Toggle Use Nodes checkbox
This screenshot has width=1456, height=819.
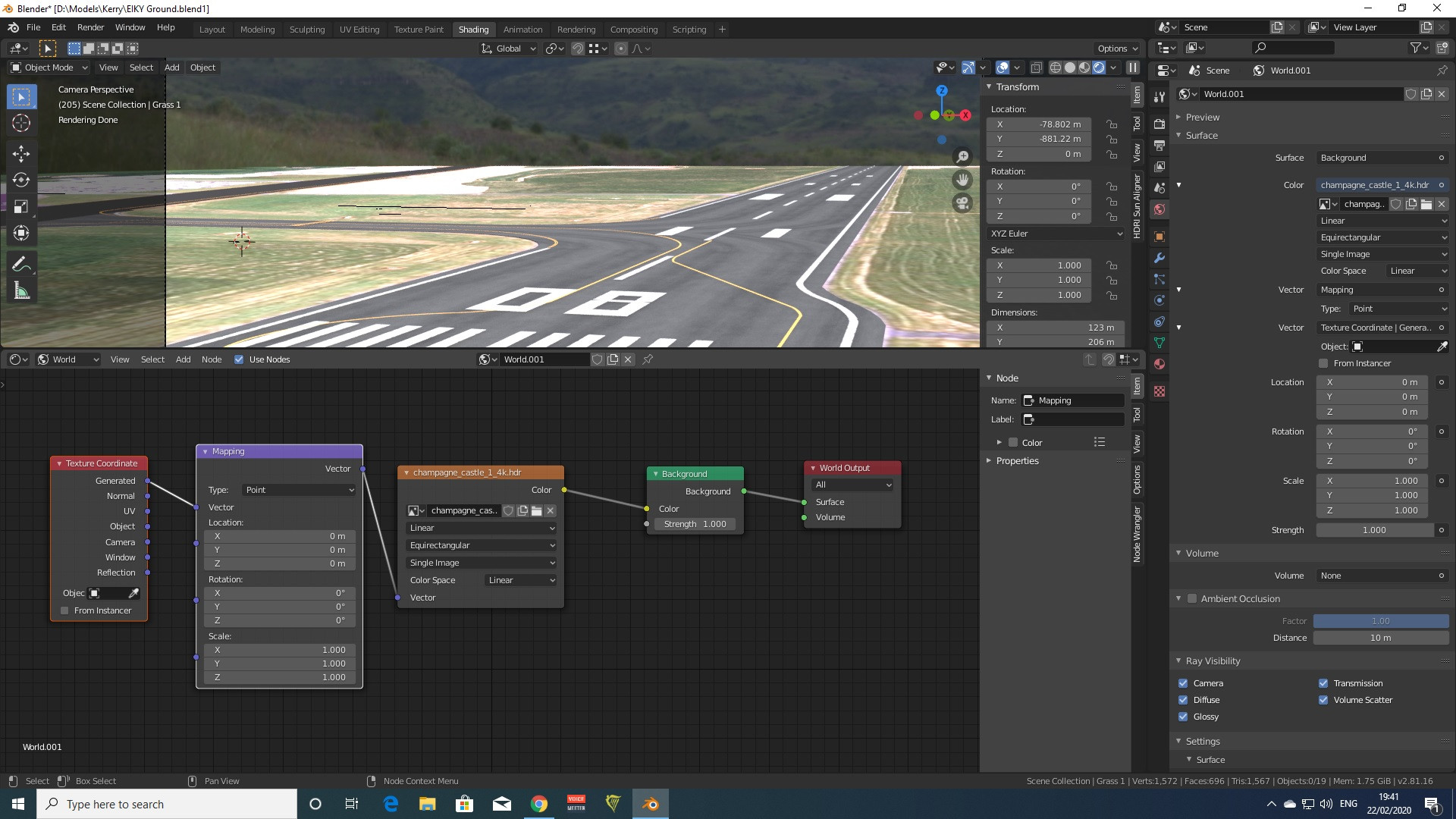click(x=239, y=359)
